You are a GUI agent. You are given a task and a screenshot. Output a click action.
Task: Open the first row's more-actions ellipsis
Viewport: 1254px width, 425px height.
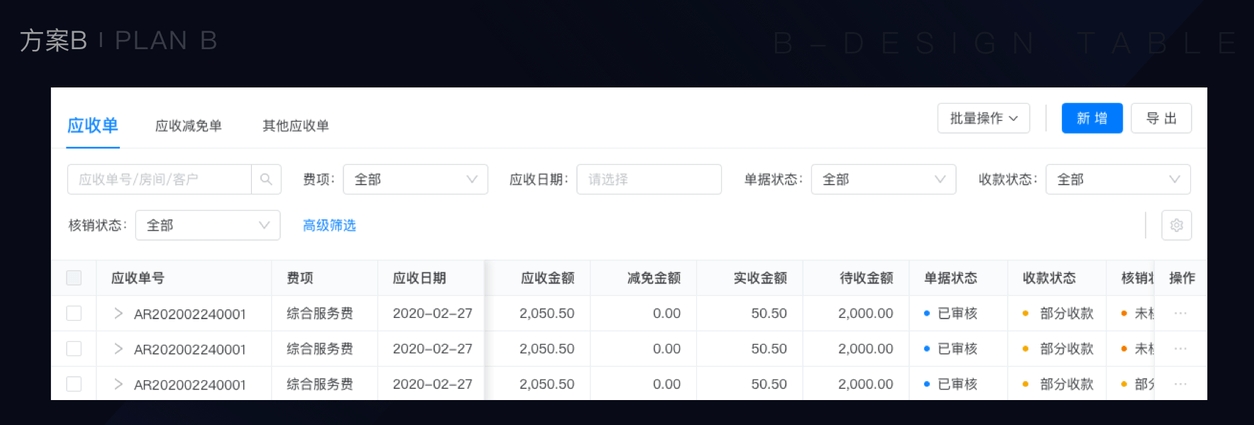[1180, 314]
